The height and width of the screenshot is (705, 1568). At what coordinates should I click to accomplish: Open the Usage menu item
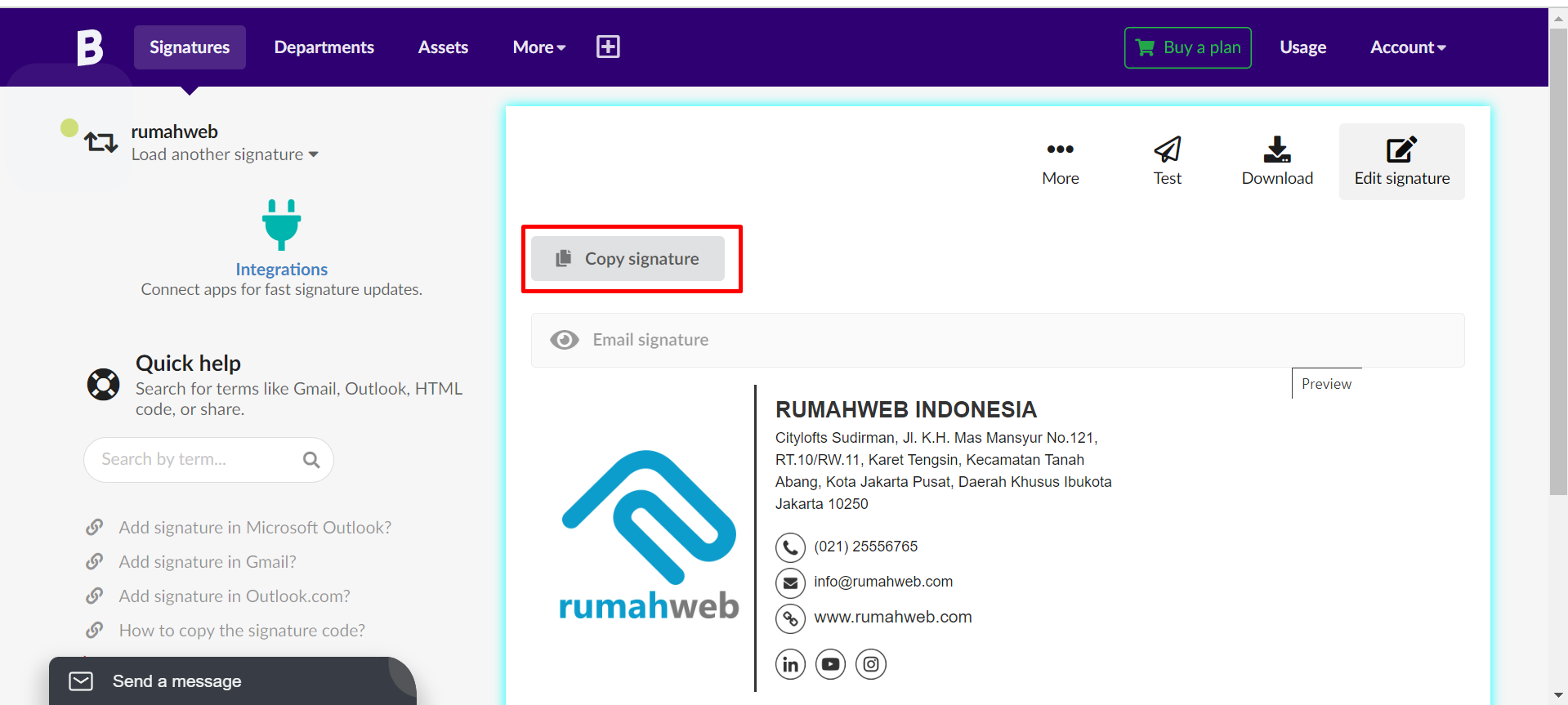click(x=1302, y=47)
